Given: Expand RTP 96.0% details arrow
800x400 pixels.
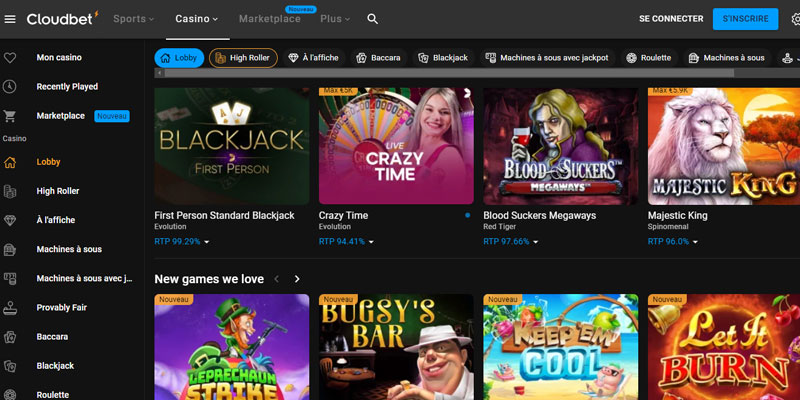Looking at the screenshot, I should coord(695,242).
